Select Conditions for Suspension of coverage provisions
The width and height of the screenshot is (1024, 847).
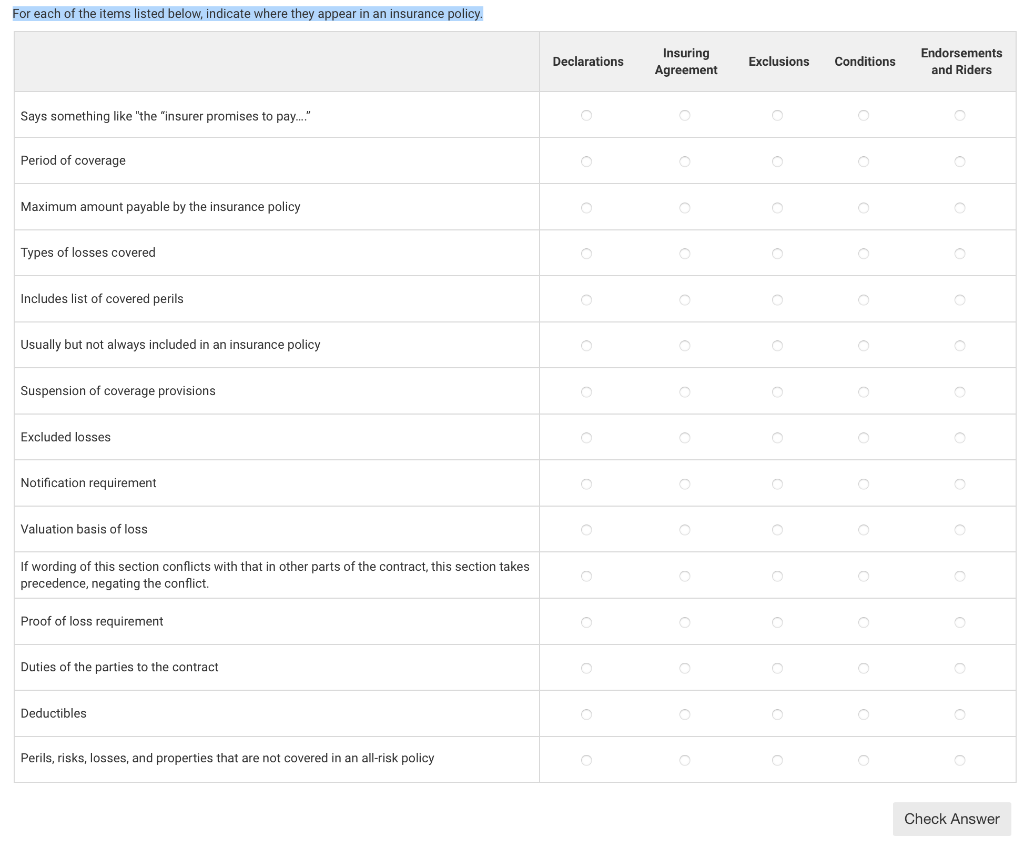pos(864,391)
